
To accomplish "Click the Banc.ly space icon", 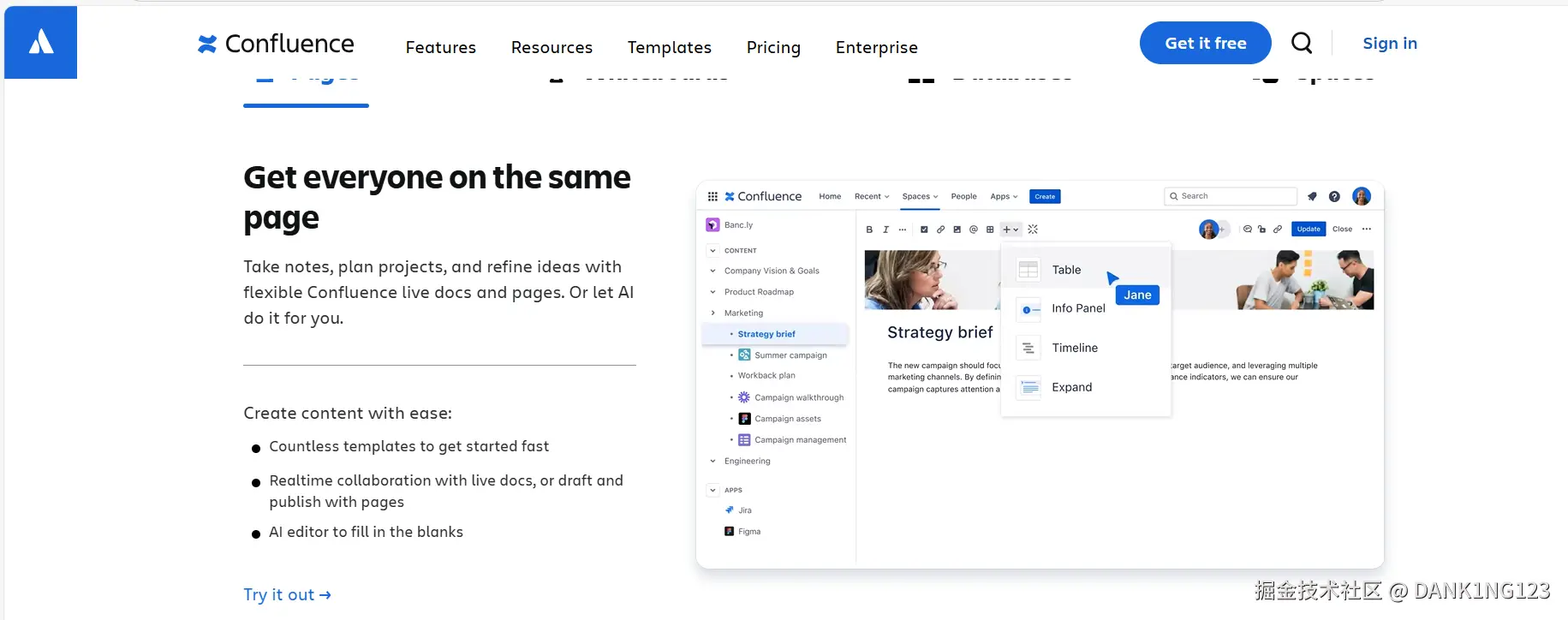I will click(712, 225).
